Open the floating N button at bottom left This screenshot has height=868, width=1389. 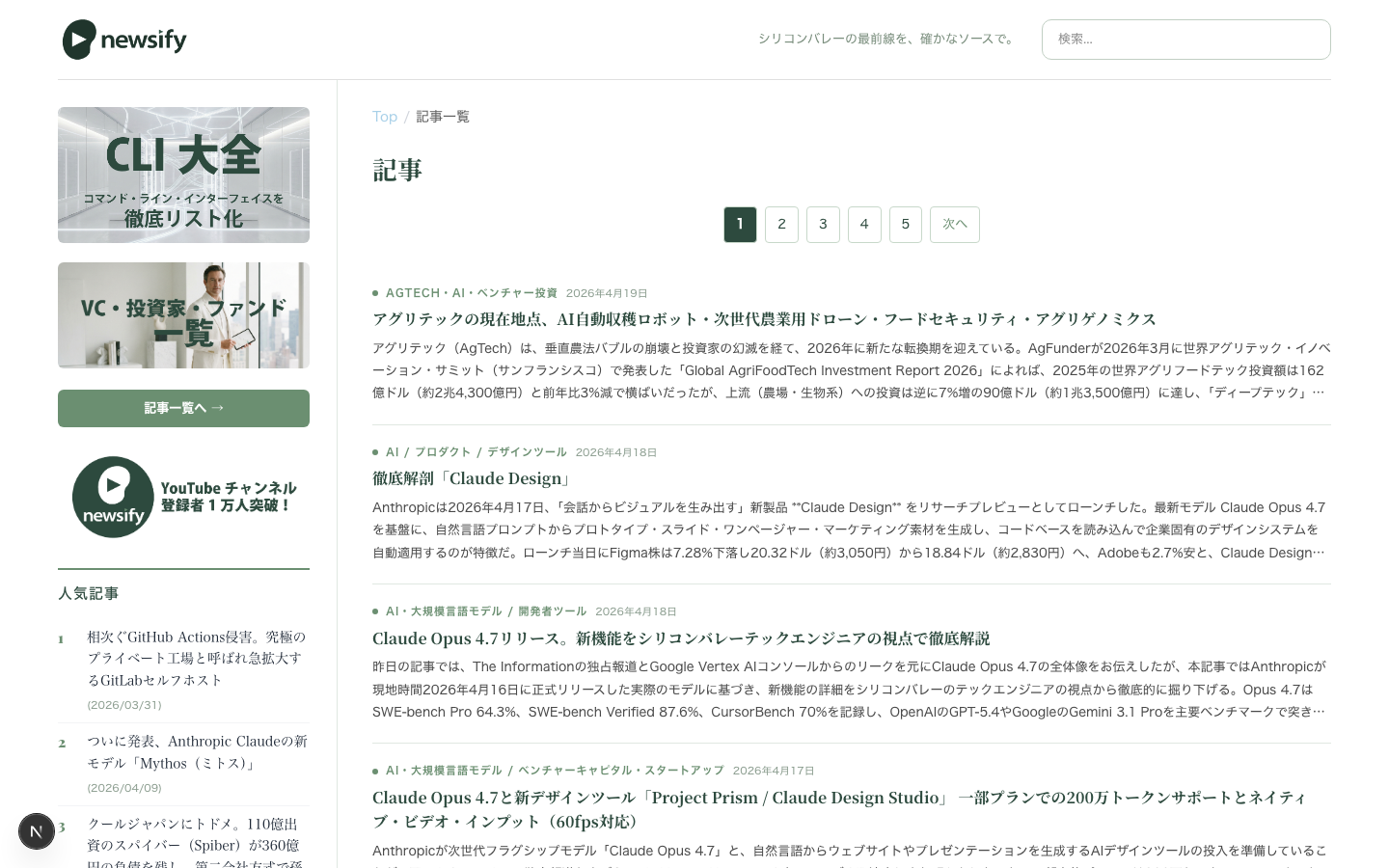37,830
